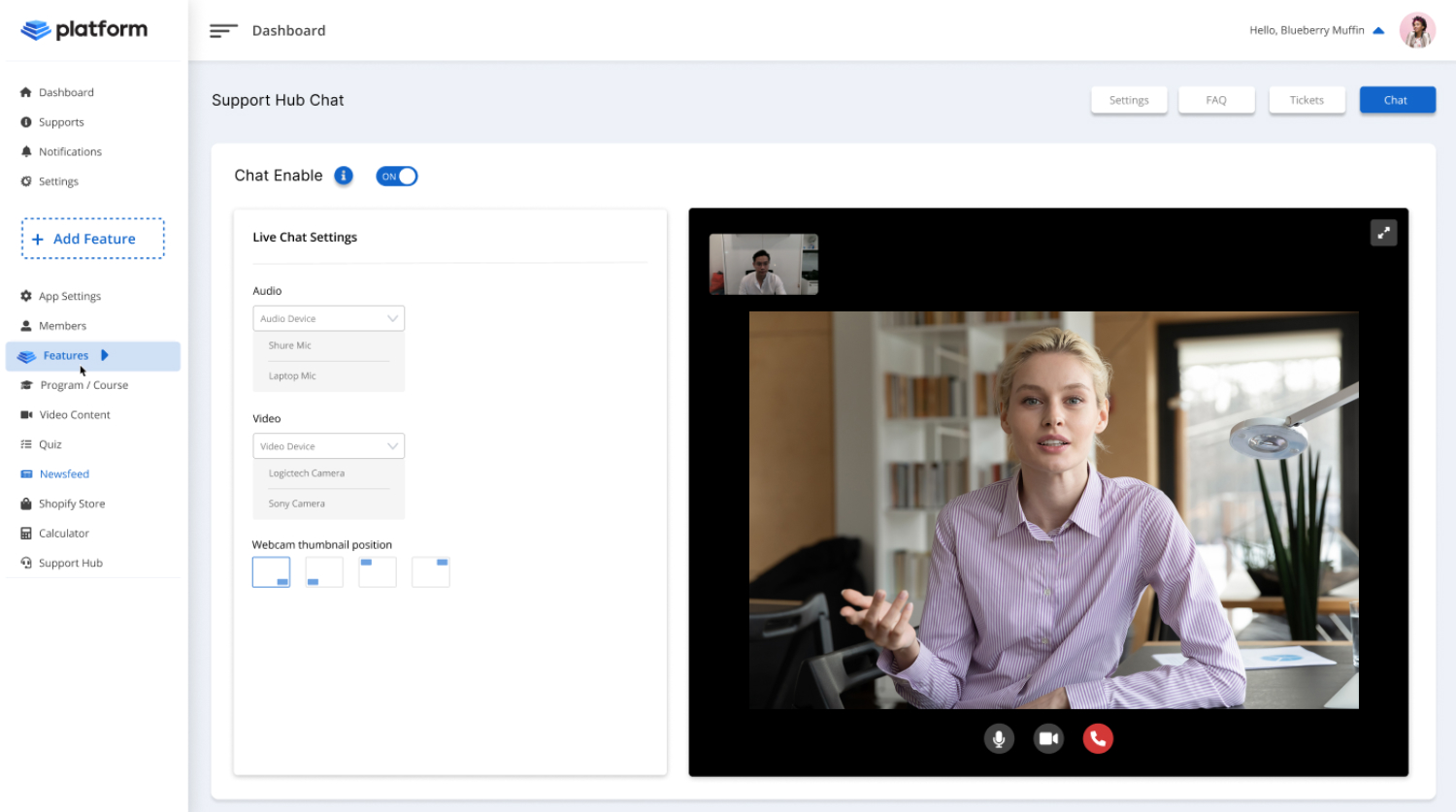Select top-left webcam thumbnail position
Image resolution: width=1456 pixels, height=812 pixels.
(378, 571)
